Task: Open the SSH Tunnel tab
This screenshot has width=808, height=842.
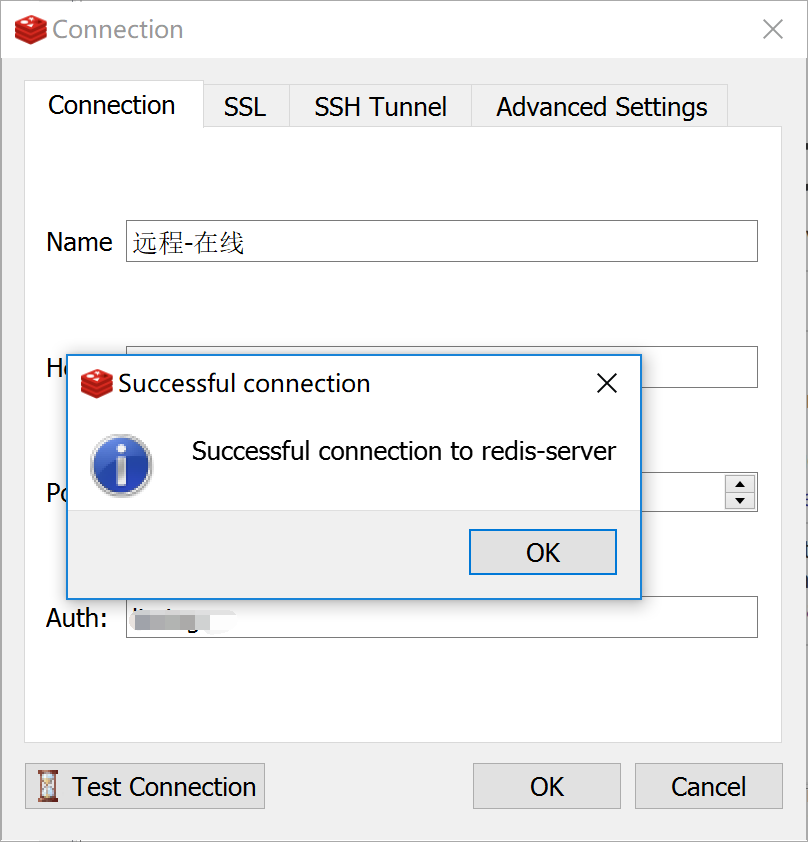Action: (x=380, y=107)
